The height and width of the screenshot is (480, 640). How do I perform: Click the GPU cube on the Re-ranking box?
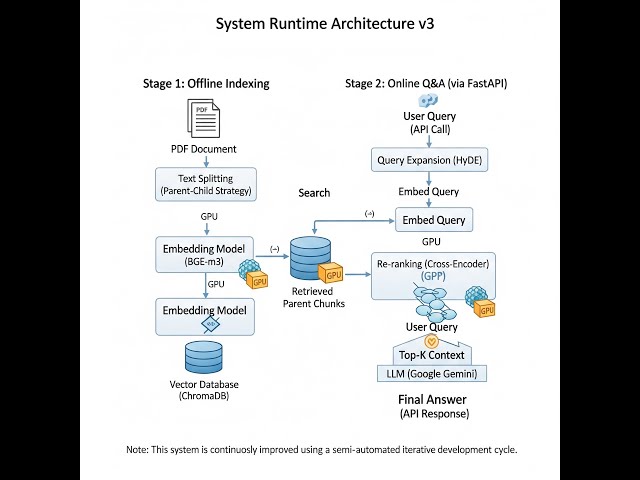[x=484, y=309]
